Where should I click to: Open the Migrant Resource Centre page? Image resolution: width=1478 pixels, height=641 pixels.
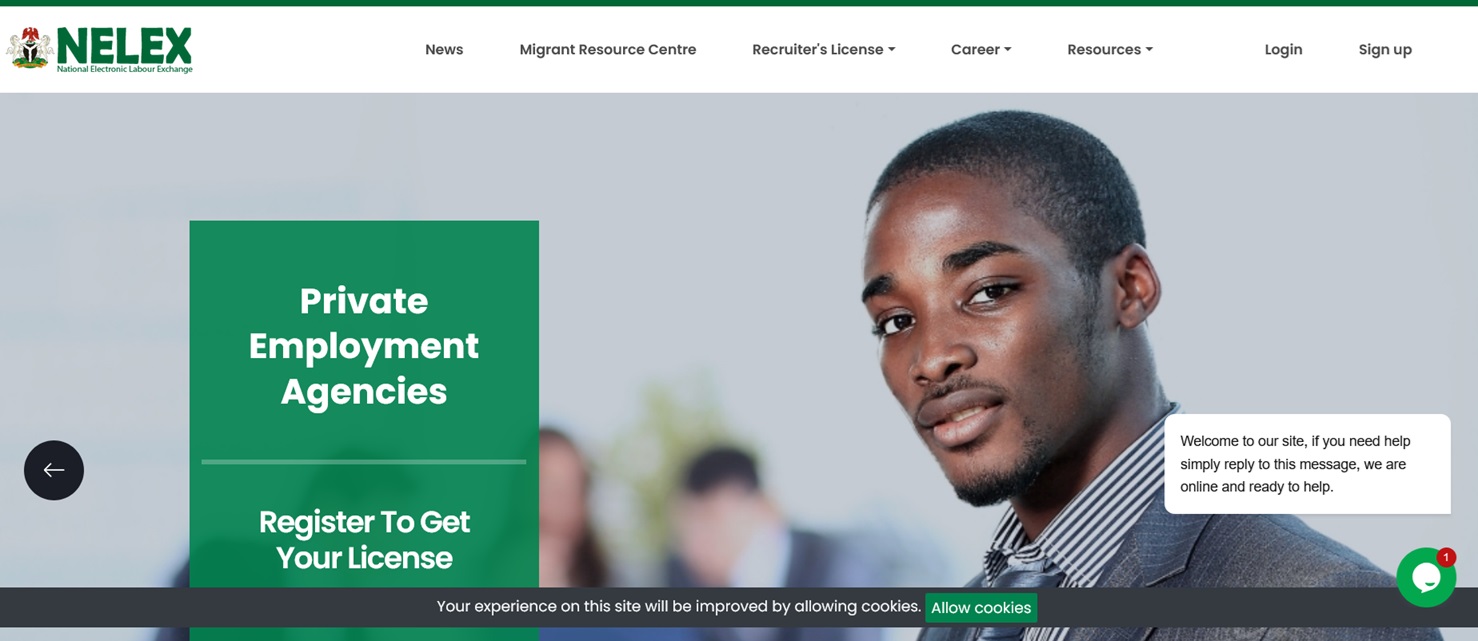[608, 49]
